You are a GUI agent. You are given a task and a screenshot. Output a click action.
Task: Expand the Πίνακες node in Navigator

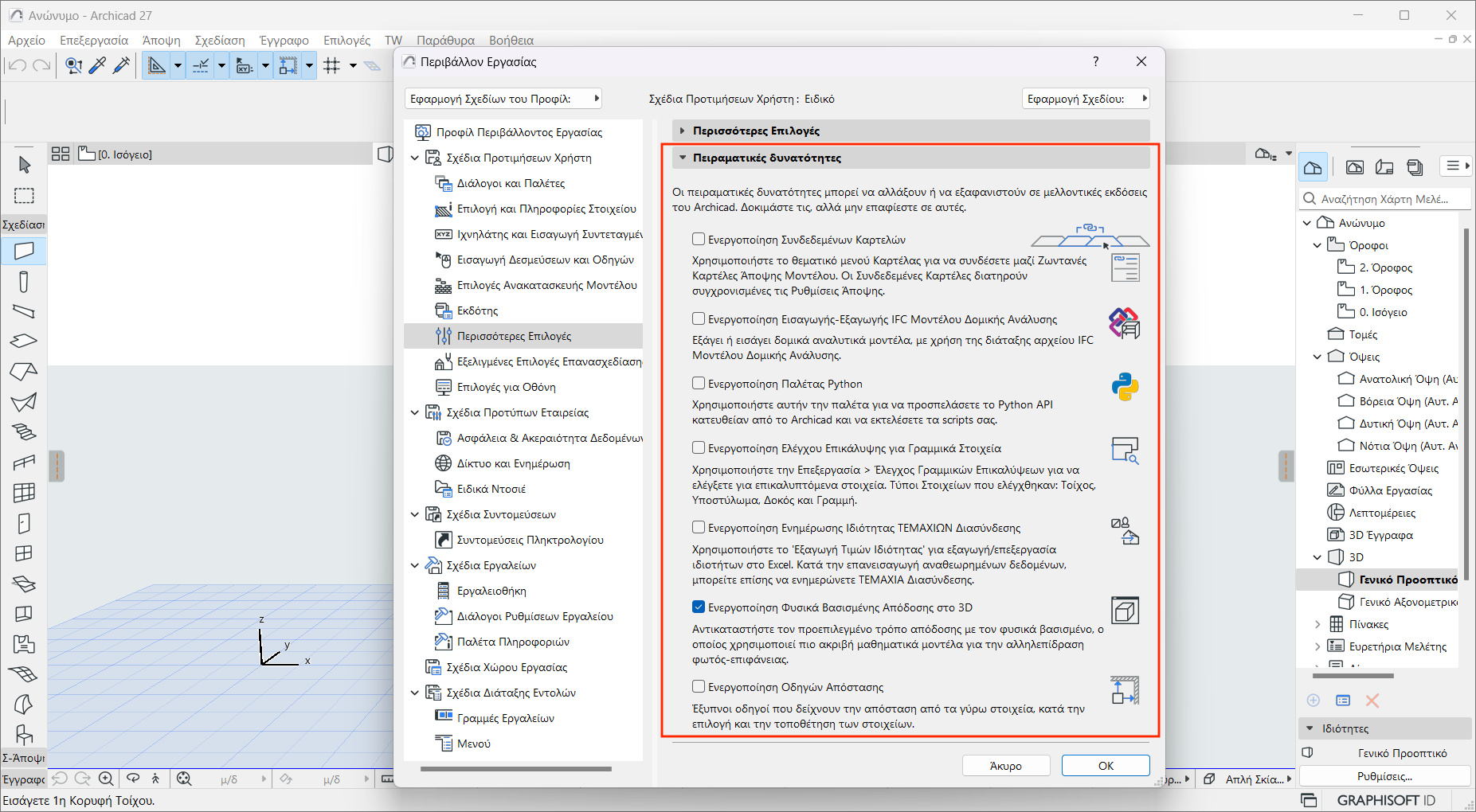tap(1317, 624)
